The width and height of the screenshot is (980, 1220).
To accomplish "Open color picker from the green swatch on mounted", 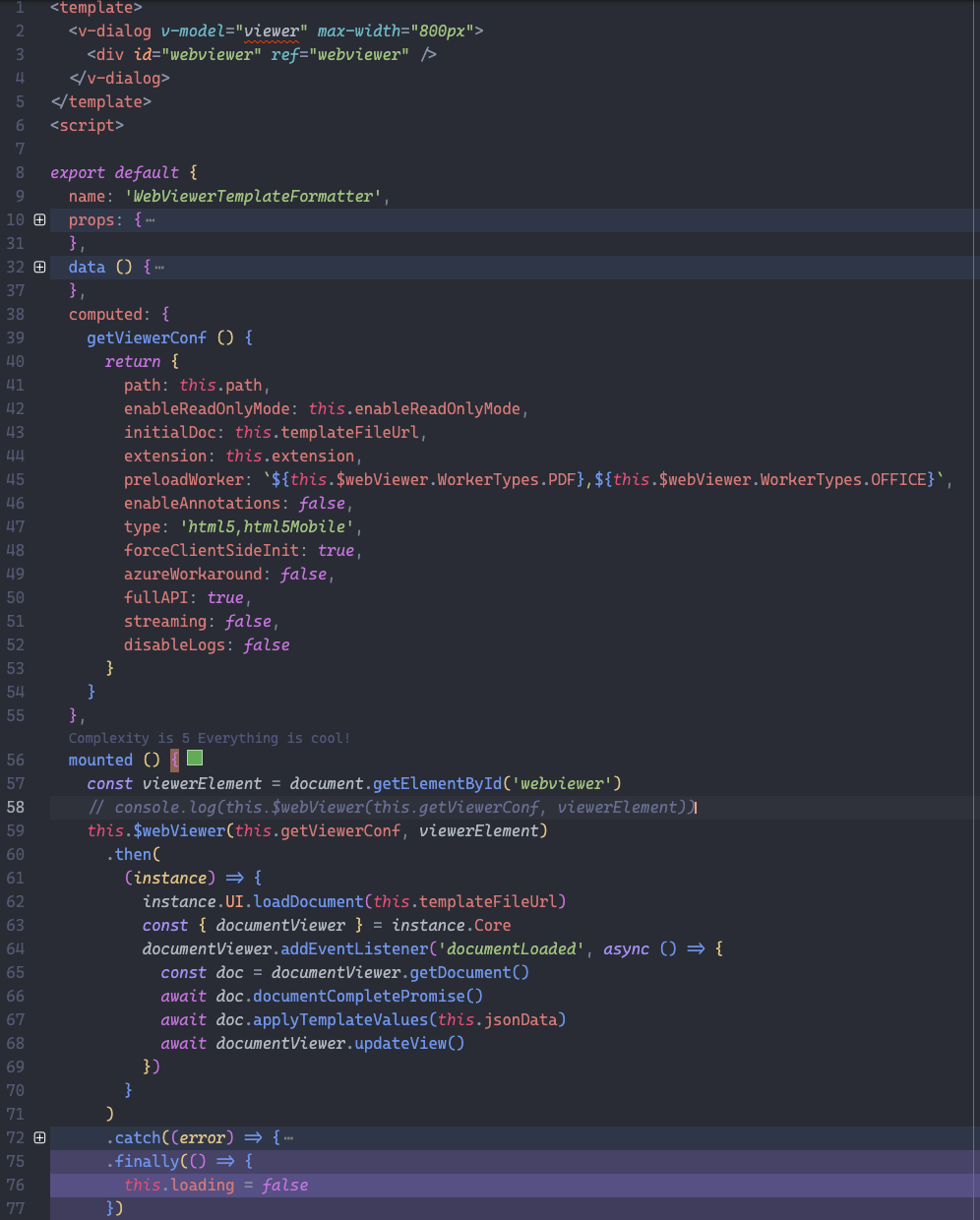I will 194,758.
